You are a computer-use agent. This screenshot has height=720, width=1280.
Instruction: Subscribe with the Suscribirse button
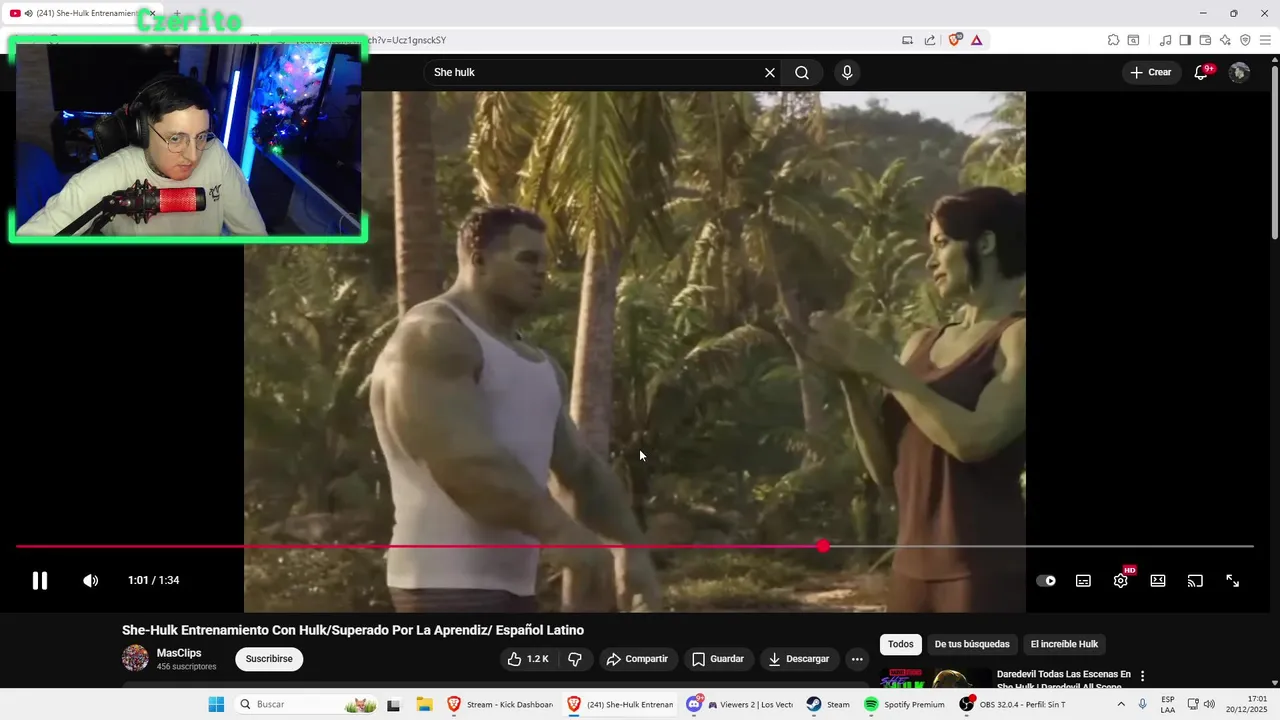269,659
